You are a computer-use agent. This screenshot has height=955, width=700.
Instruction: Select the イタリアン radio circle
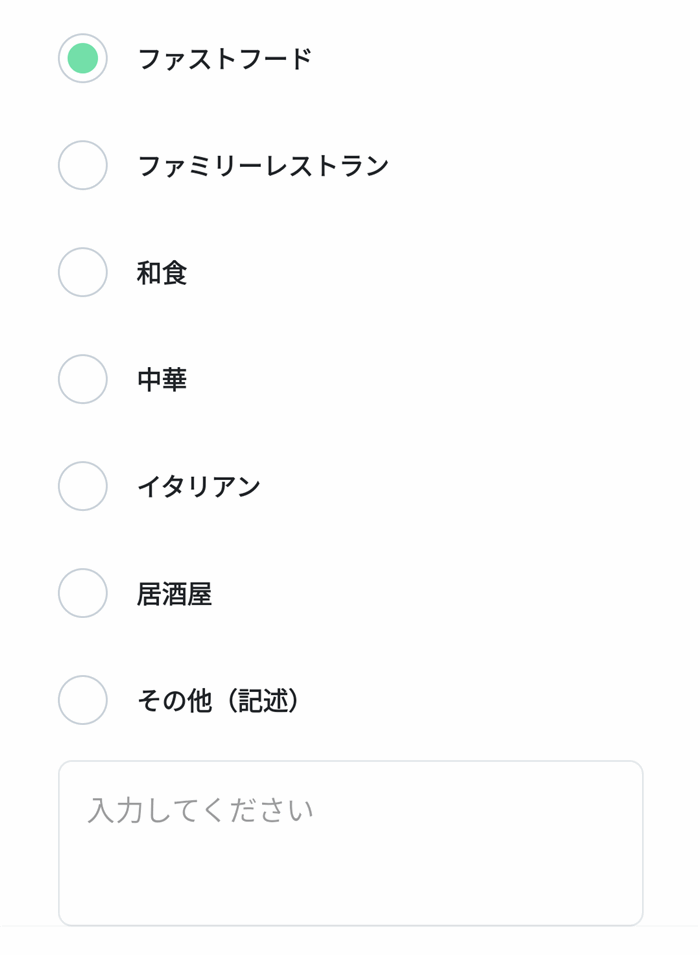(83, 486)
